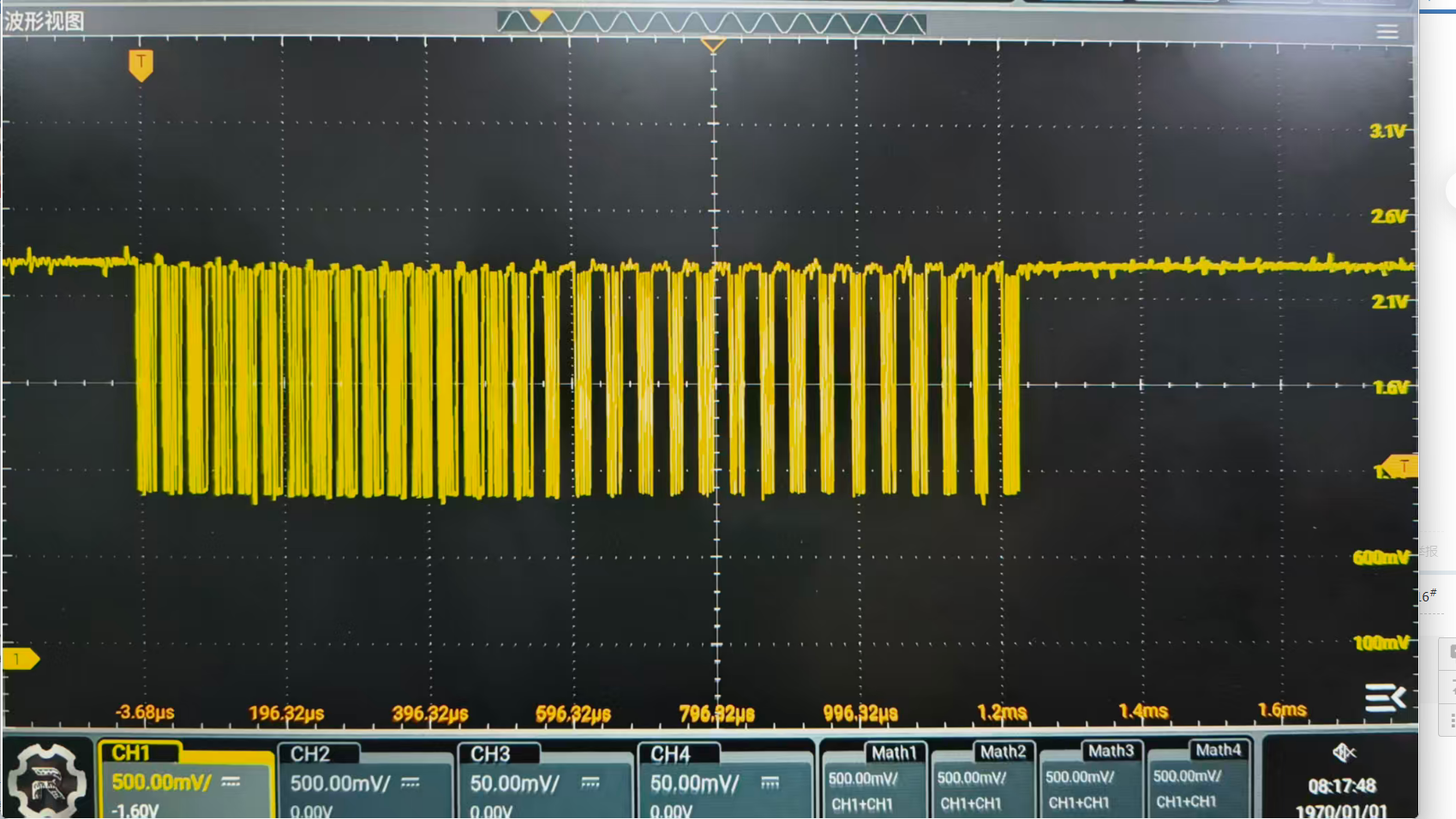Select the trigger level T marker on right edge
The image size is (1456, 819).
pos(1401,466)
